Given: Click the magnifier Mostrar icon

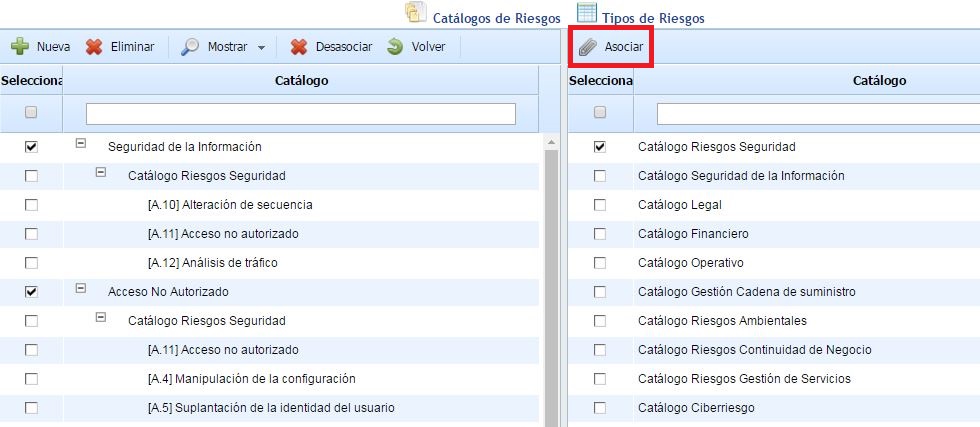Looking at the screenshot, I should 190,47.
